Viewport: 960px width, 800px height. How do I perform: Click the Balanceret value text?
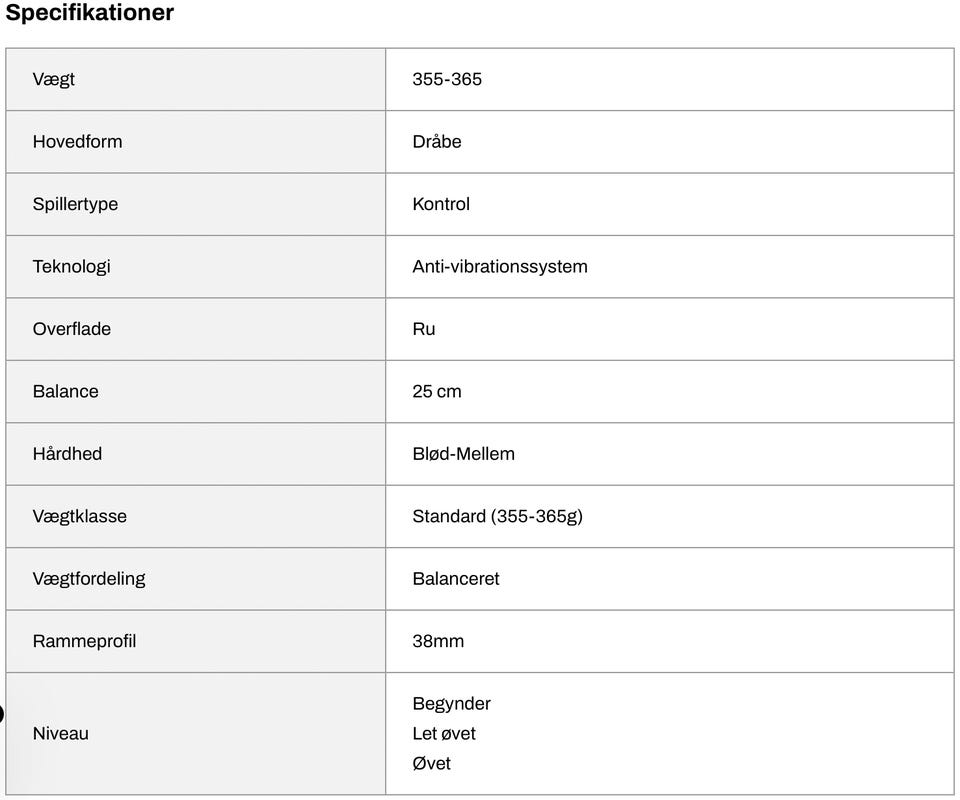456,578
